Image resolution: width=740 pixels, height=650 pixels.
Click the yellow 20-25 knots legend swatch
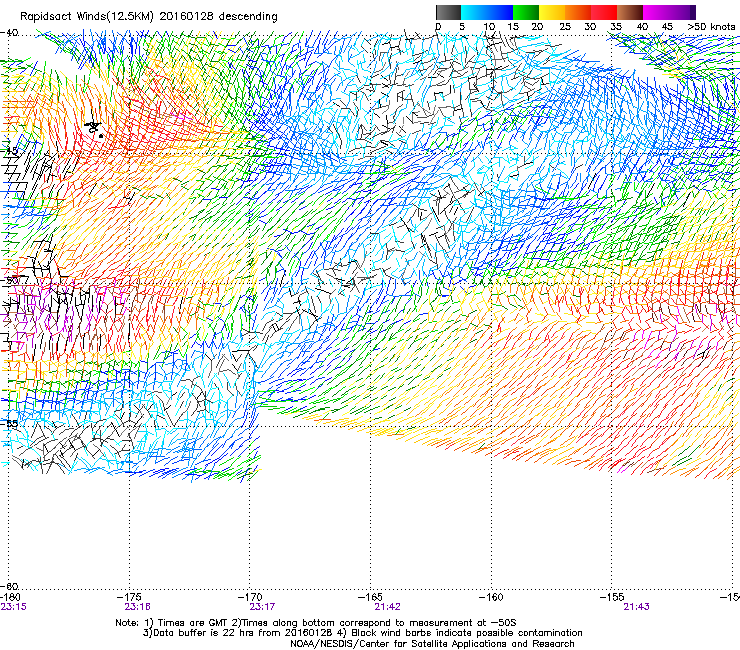tap(552, 12)
